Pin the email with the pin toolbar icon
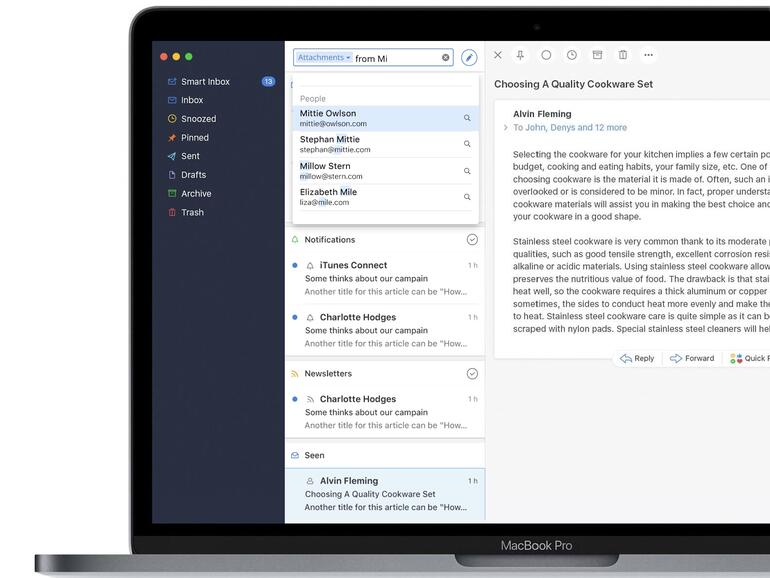Viewport: 770px width, 578px height. (x=520, y=55)
